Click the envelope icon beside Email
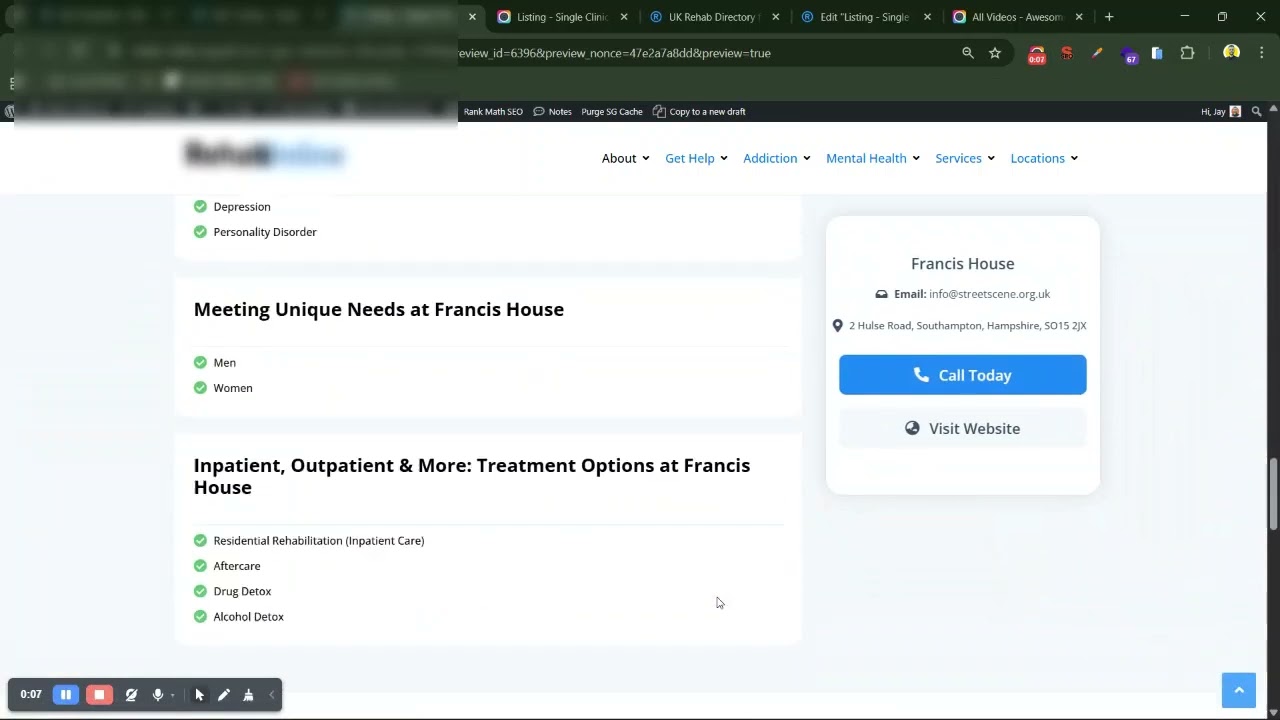The width and height of the screenshot is (1280, 720). pos(881,294)
